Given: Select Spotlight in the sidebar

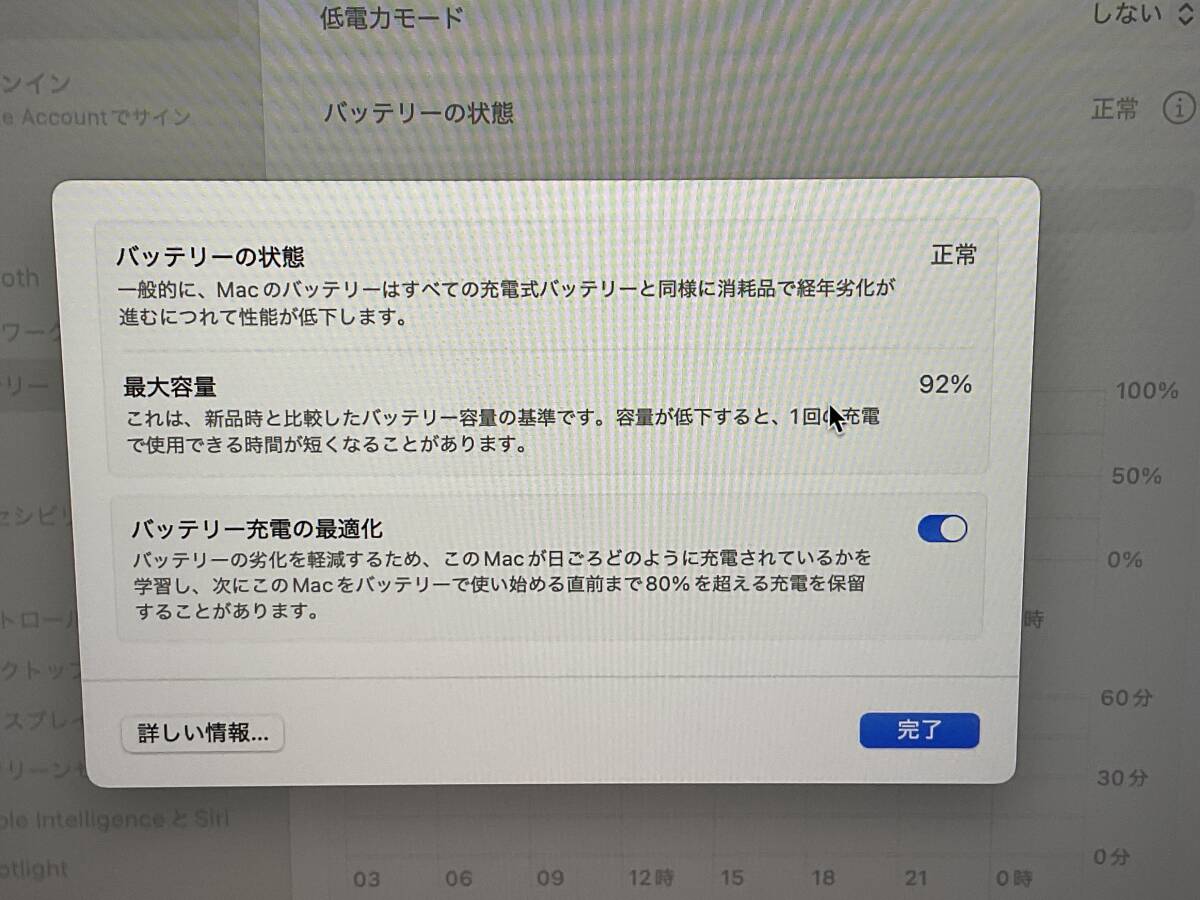Looking at the screenshot, I should click(35, 868).
